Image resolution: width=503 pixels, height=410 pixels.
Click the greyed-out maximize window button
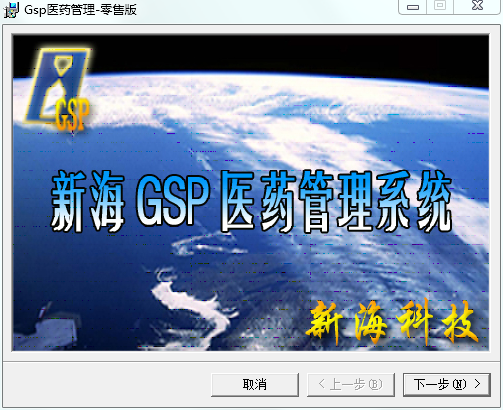click(440, 6)
